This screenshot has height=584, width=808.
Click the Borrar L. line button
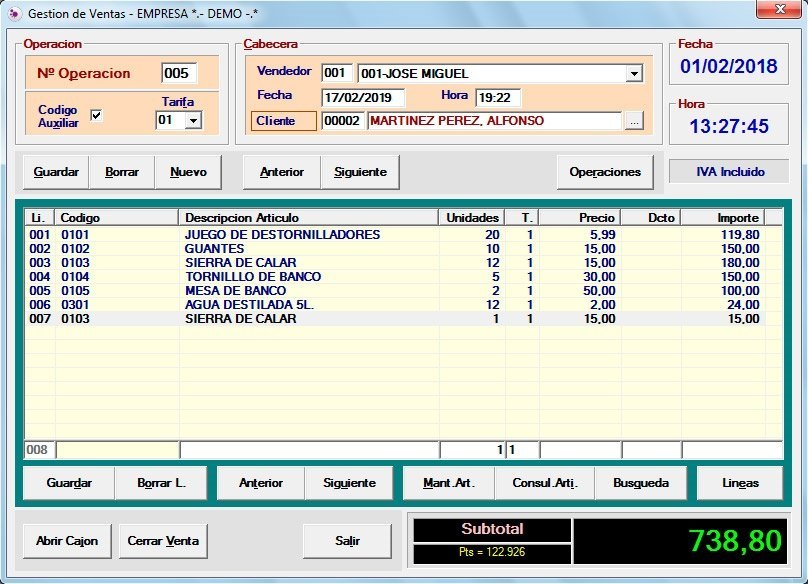[161, 483]
